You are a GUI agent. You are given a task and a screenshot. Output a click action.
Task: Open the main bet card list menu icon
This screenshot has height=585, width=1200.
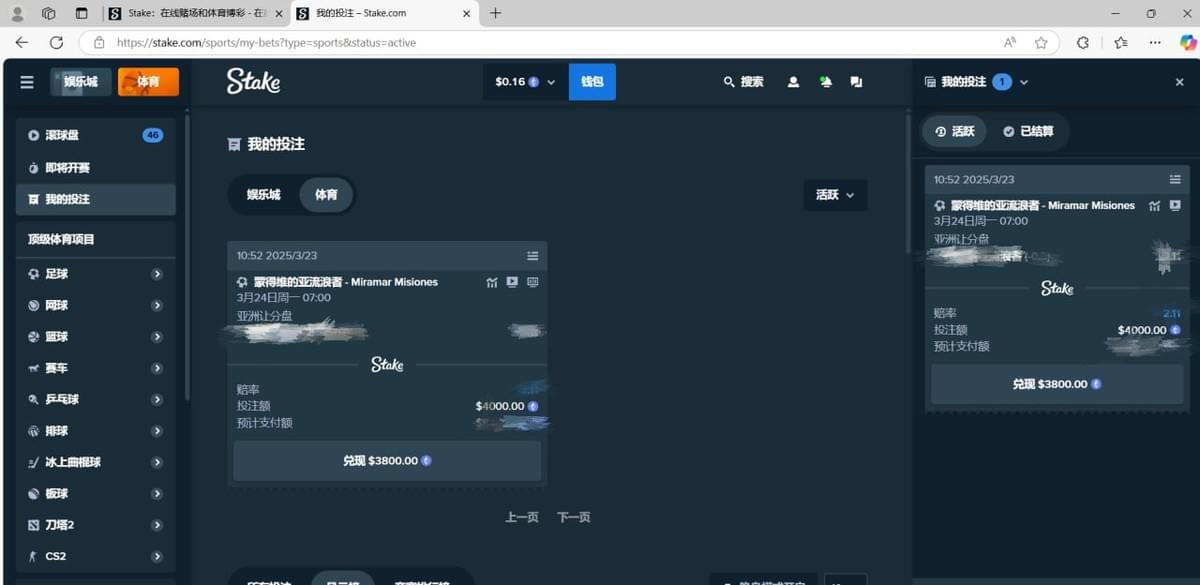(533, 256)
